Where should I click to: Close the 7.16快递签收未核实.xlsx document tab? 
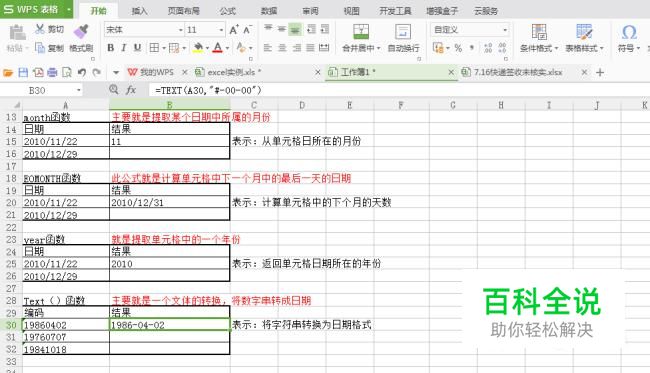click(584, 73)
